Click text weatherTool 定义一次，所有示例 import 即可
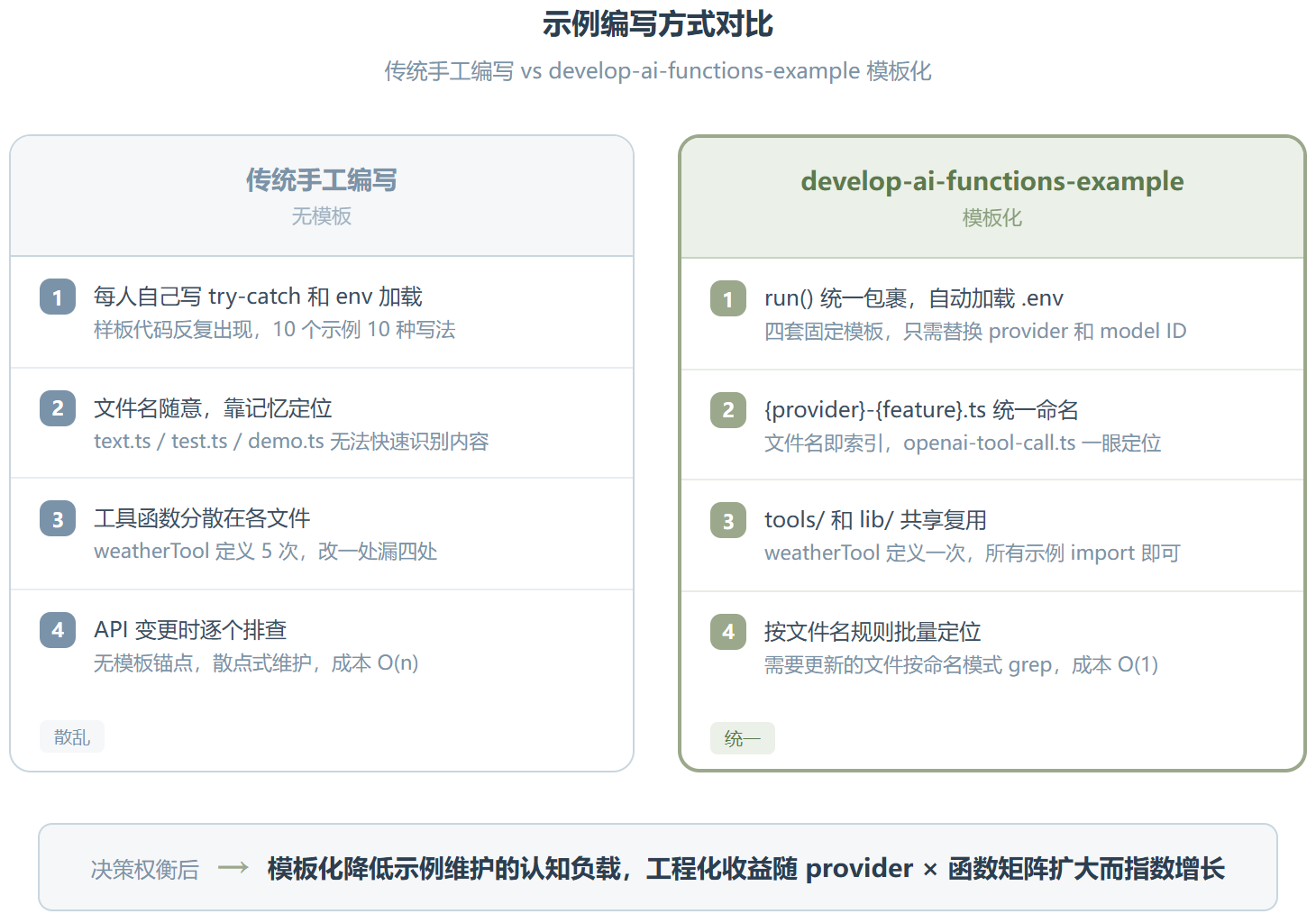This screenshot has width=1316, height=923. tap(973, 553)
